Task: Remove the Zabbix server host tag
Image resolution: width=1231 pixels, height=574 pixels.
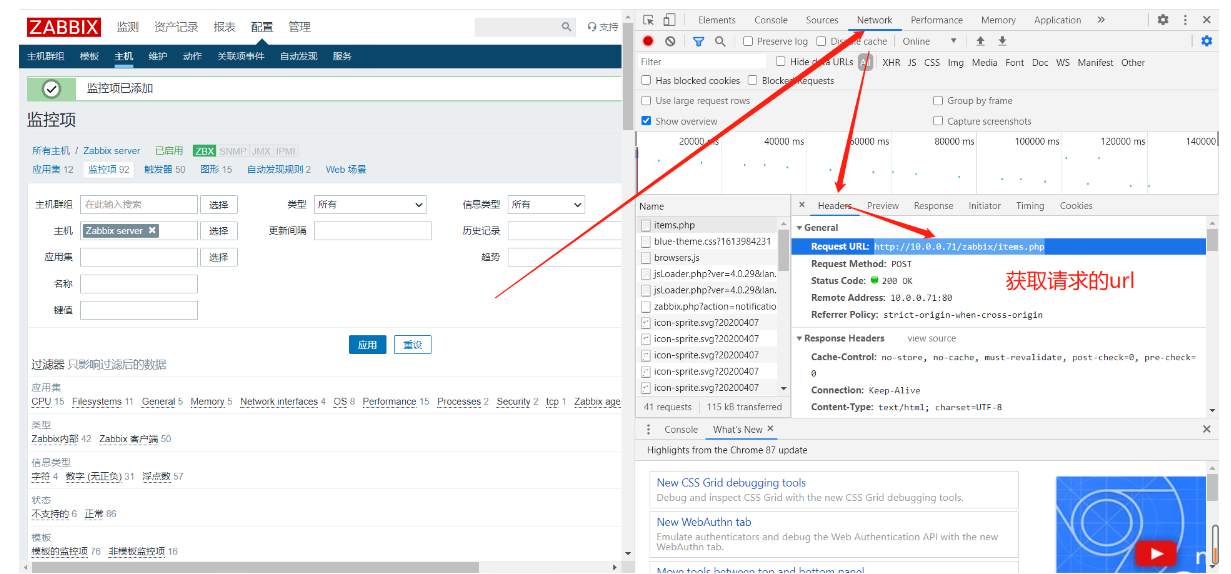Action: [152, 230]
